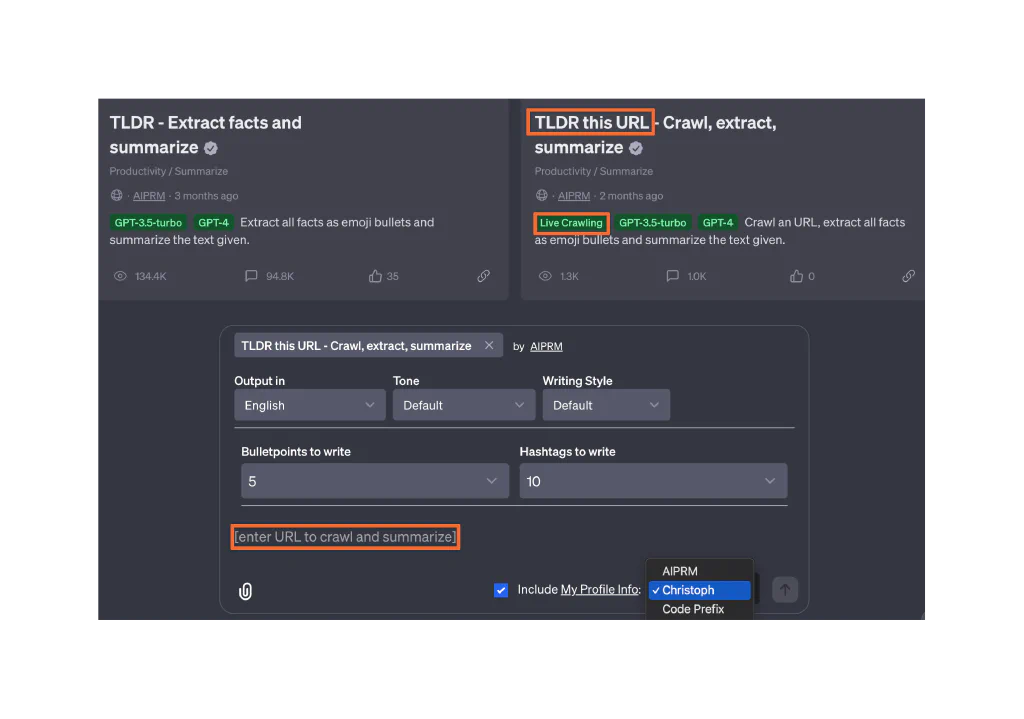Click the paperclip attach file icon
1024x719 pixels.
tap(245, 591)
